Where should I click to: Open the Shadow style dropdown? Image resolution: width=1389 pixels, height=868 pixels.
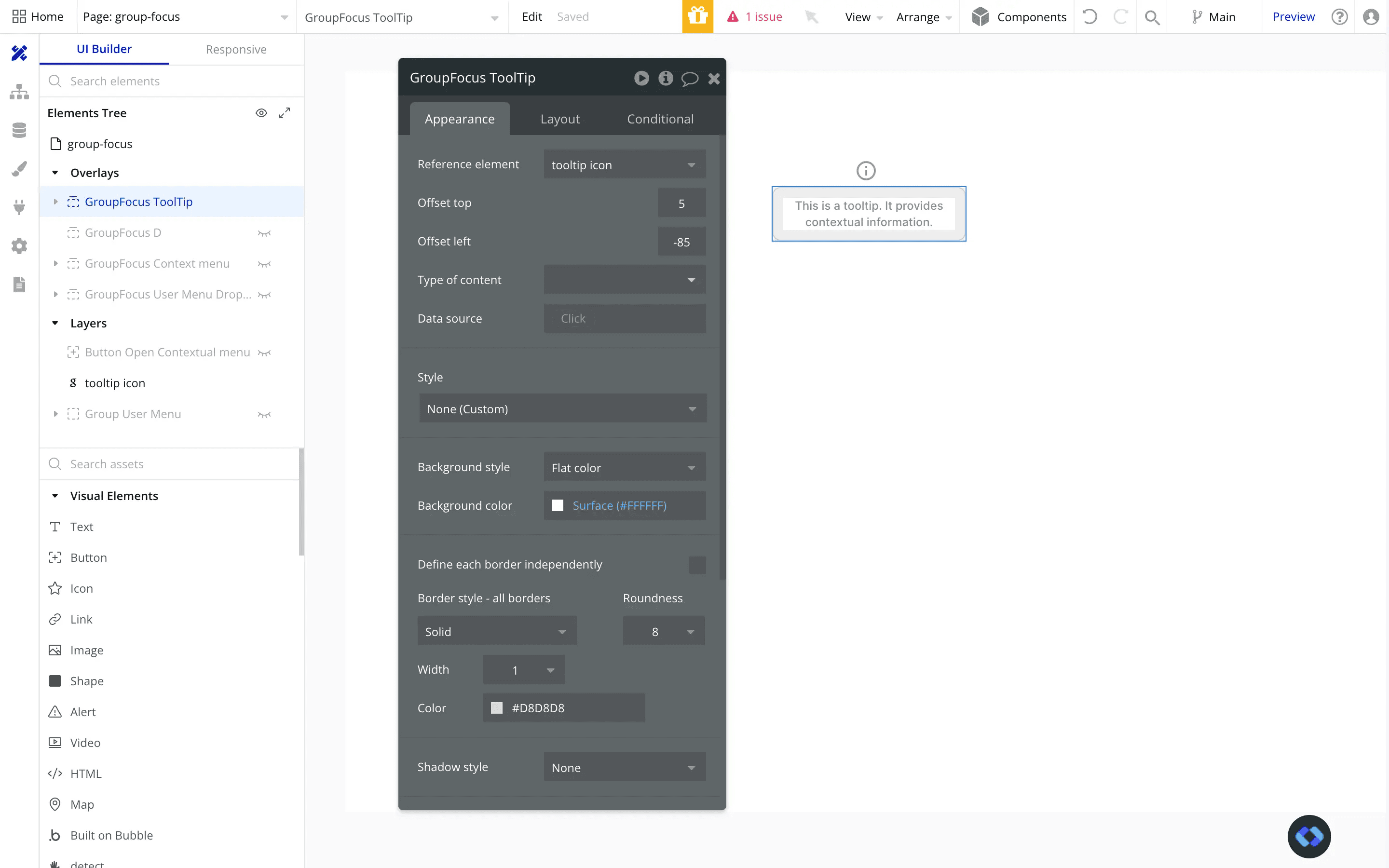click(625, 768)
